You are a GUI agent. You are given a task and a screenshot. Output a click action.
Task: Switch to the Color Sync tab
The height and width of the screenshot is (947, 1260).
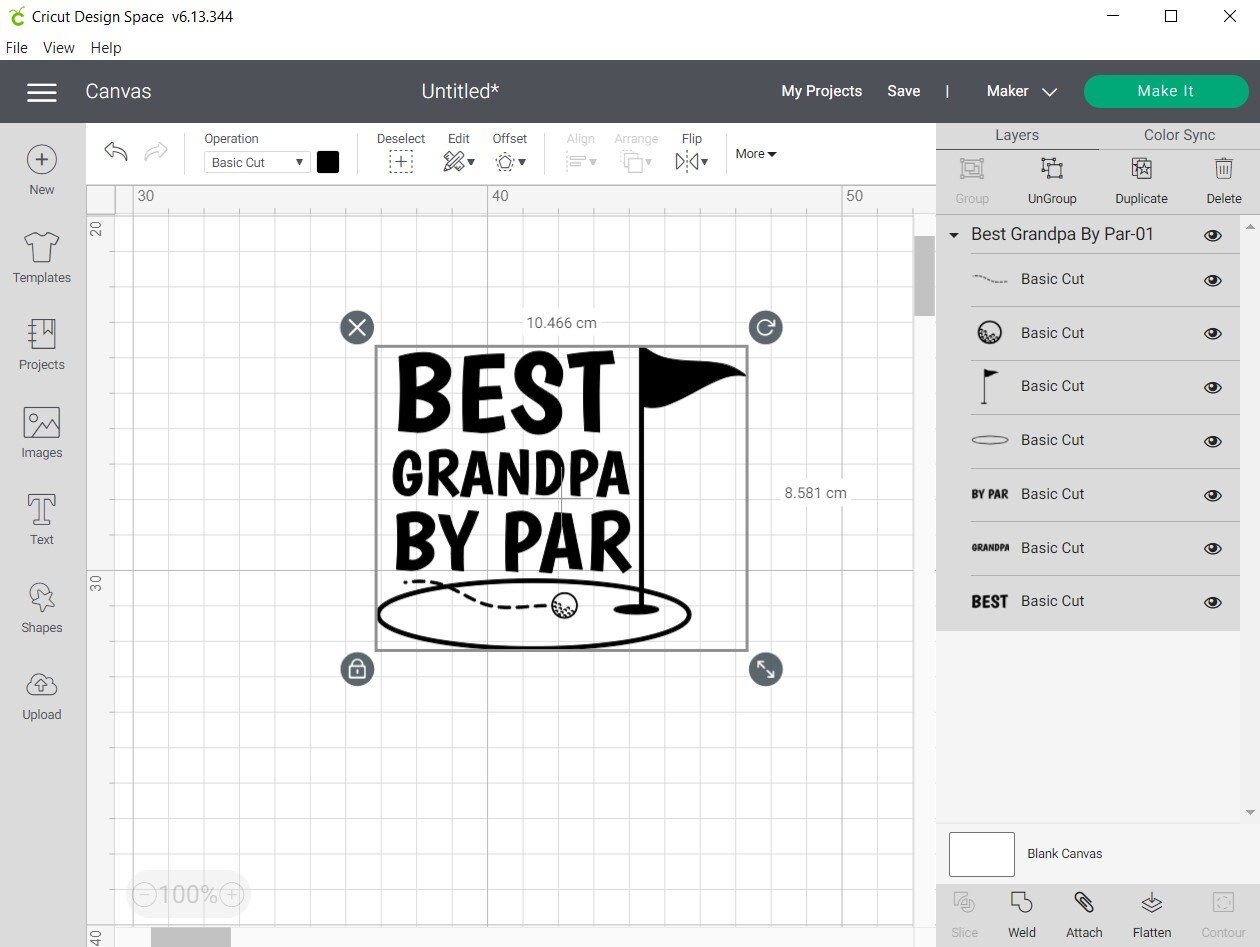[1179, 134]
